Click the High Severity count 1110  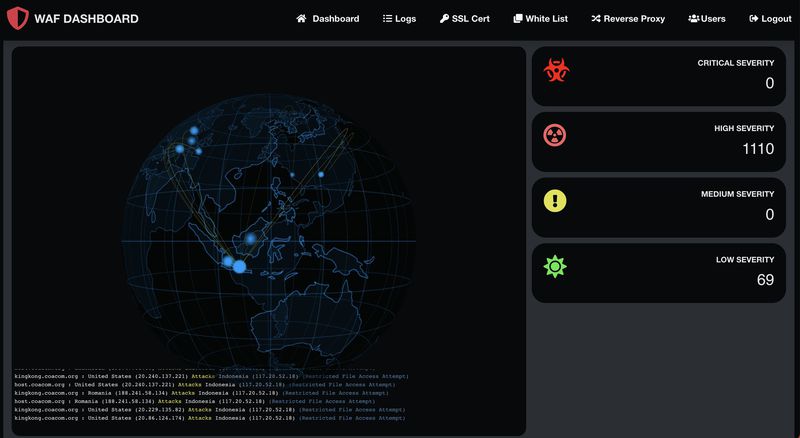pyautogui.click(x=758, y=149)
